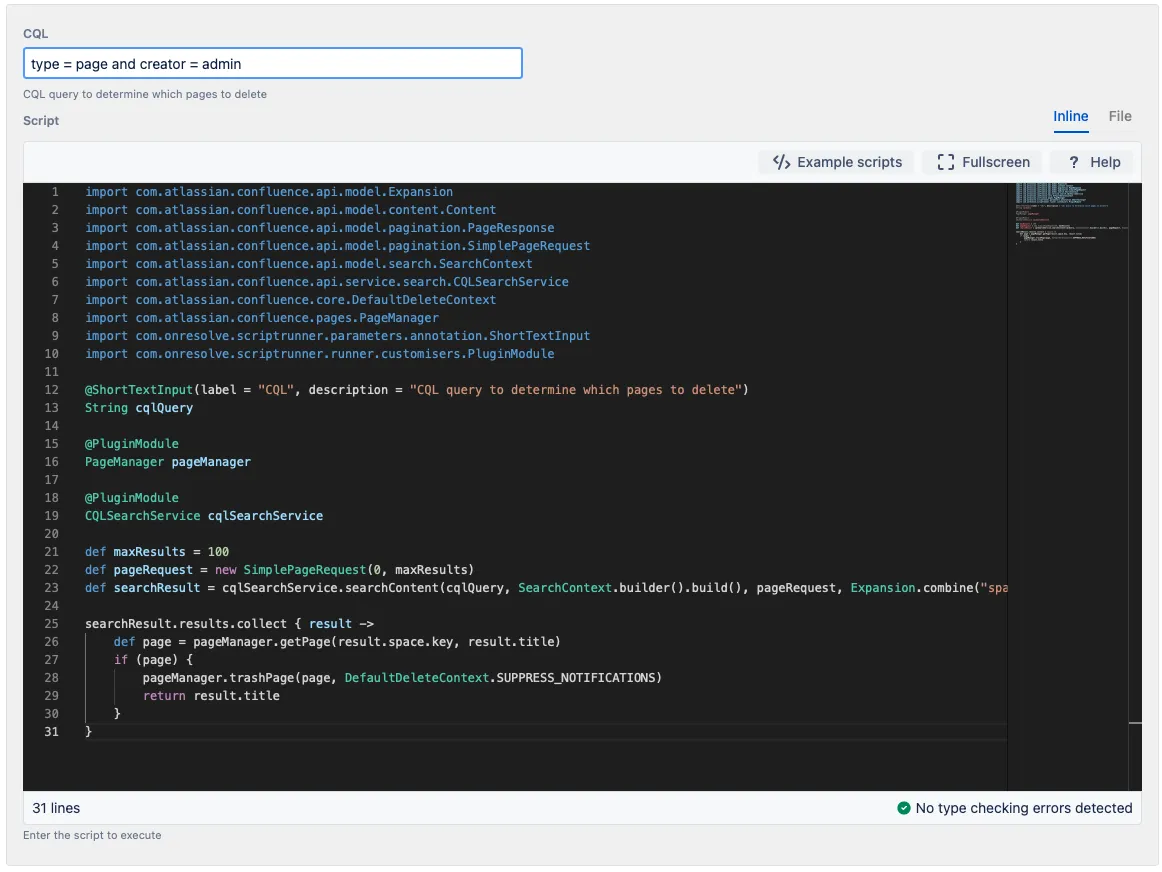The image size is (1162, 872).
Task: Click the import Expansion line
Action: (268, 192)
